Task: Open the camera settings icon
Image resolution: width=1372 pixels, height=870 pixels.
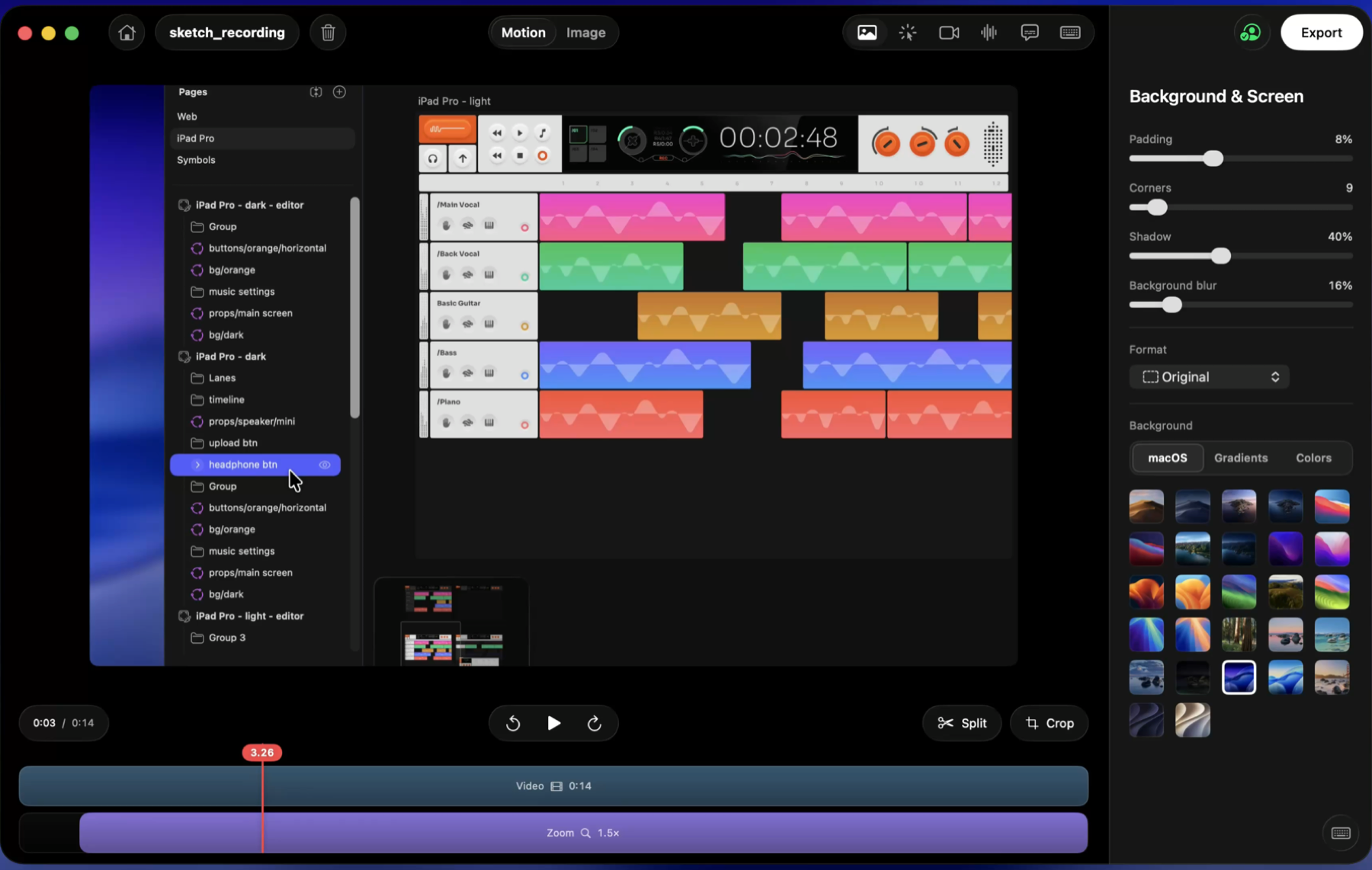Action: coord(948,33)
